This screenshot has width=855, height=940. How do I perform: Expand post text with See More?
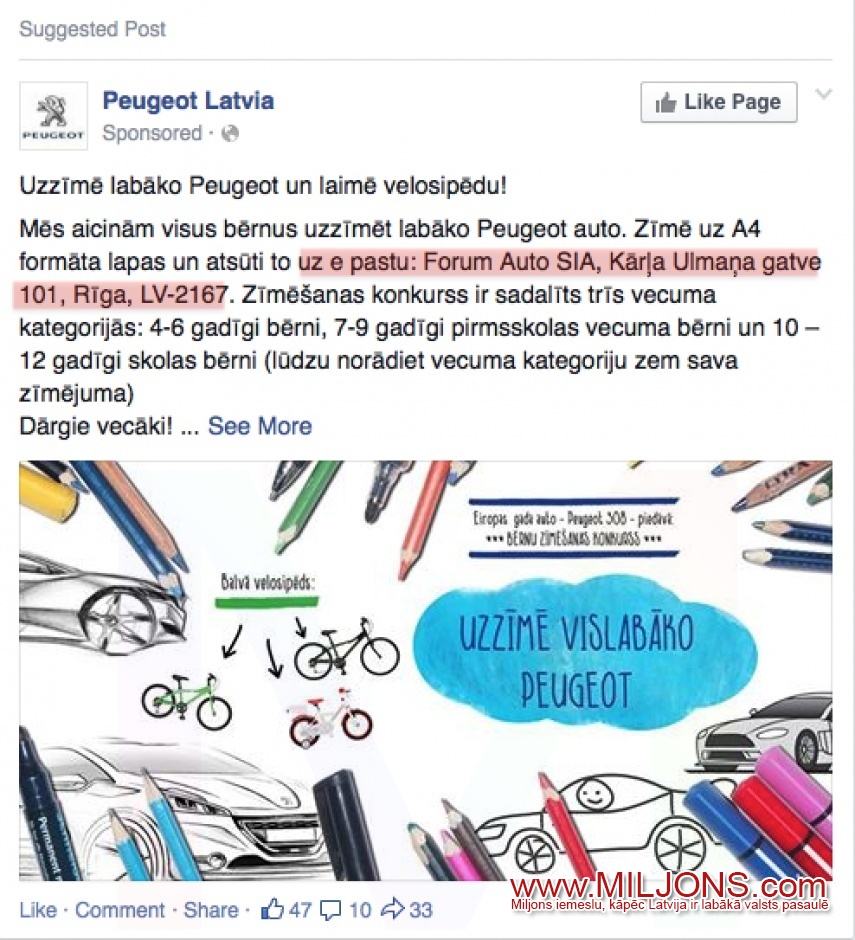260,426
